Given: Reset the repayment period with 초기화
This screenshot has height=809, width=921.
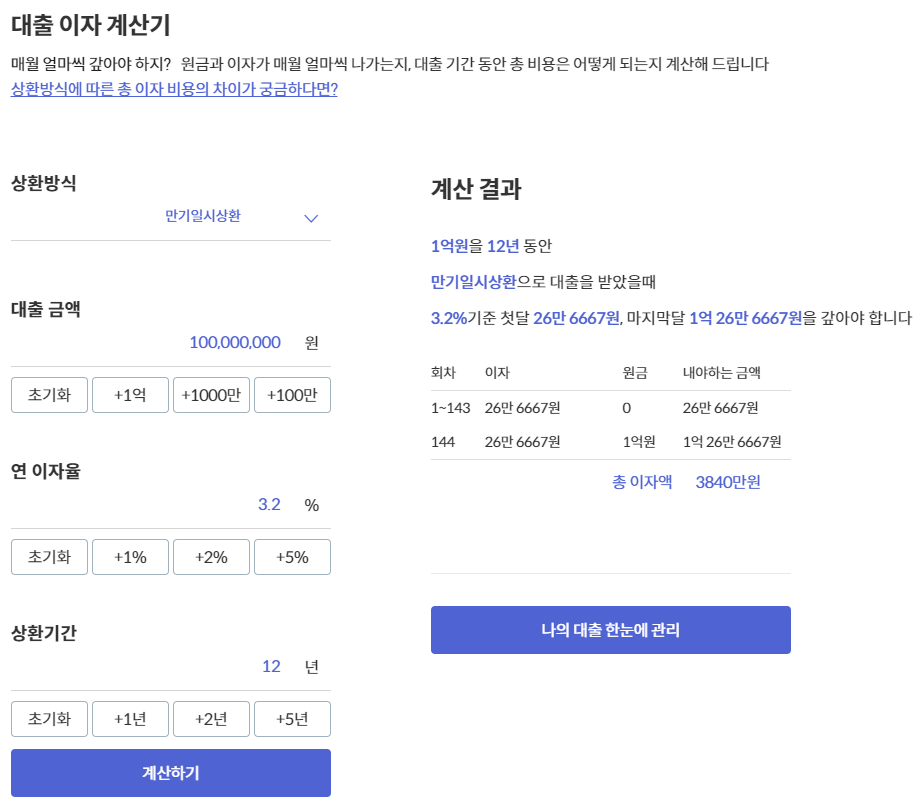Looking at the screenshot, I should pos(49,719).
